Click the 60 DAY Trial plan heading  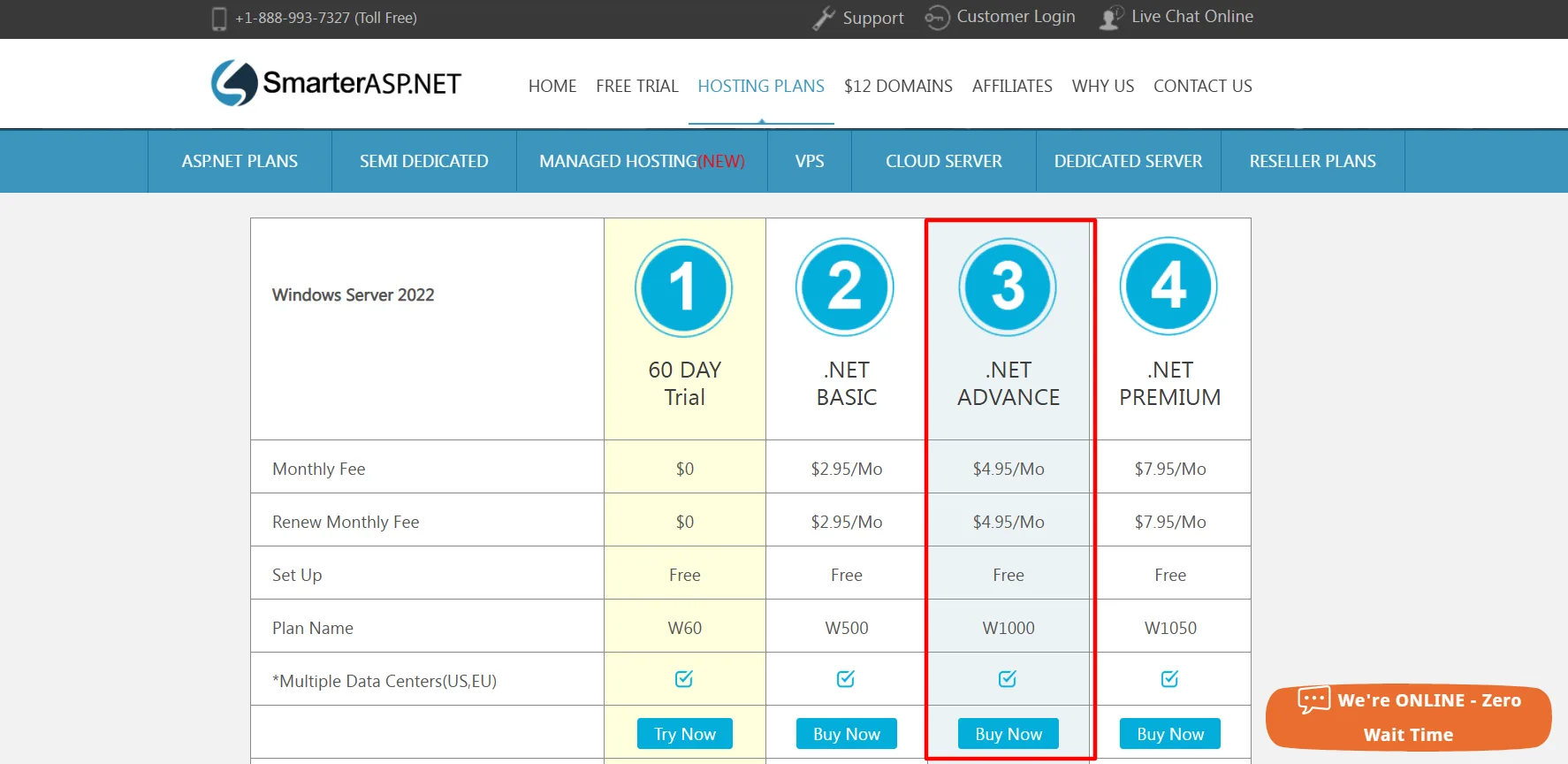(x=685, y=383)
